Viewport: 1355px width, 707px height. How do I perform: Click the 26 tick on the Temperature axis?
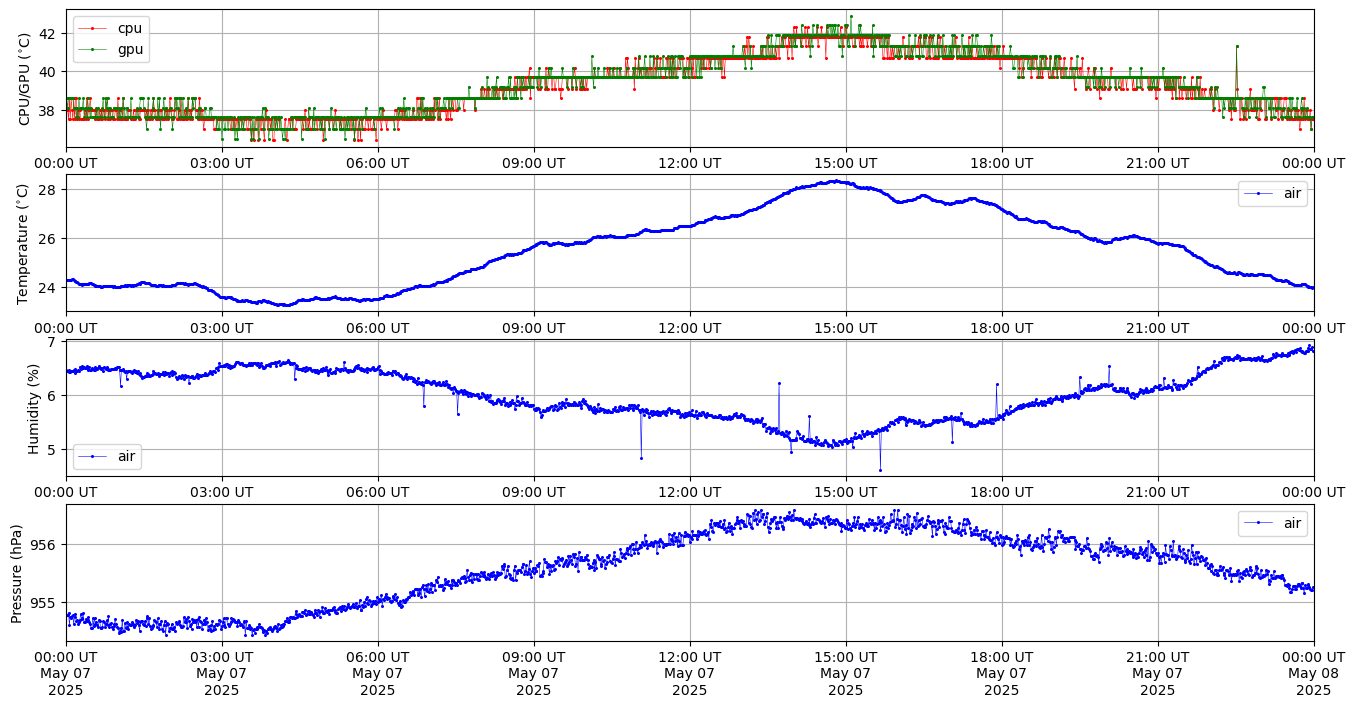[49, 239]
